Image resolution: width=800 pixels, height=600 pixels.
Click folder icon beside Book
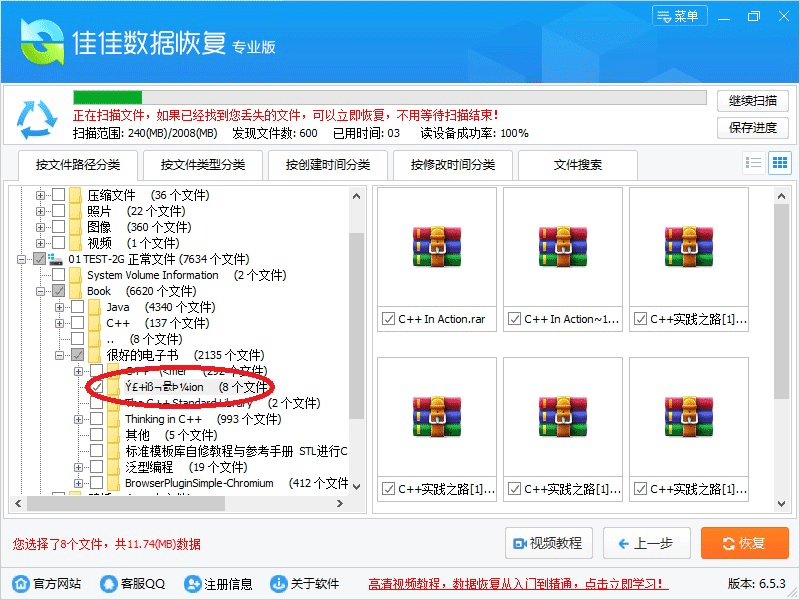(x=76, y=291)
